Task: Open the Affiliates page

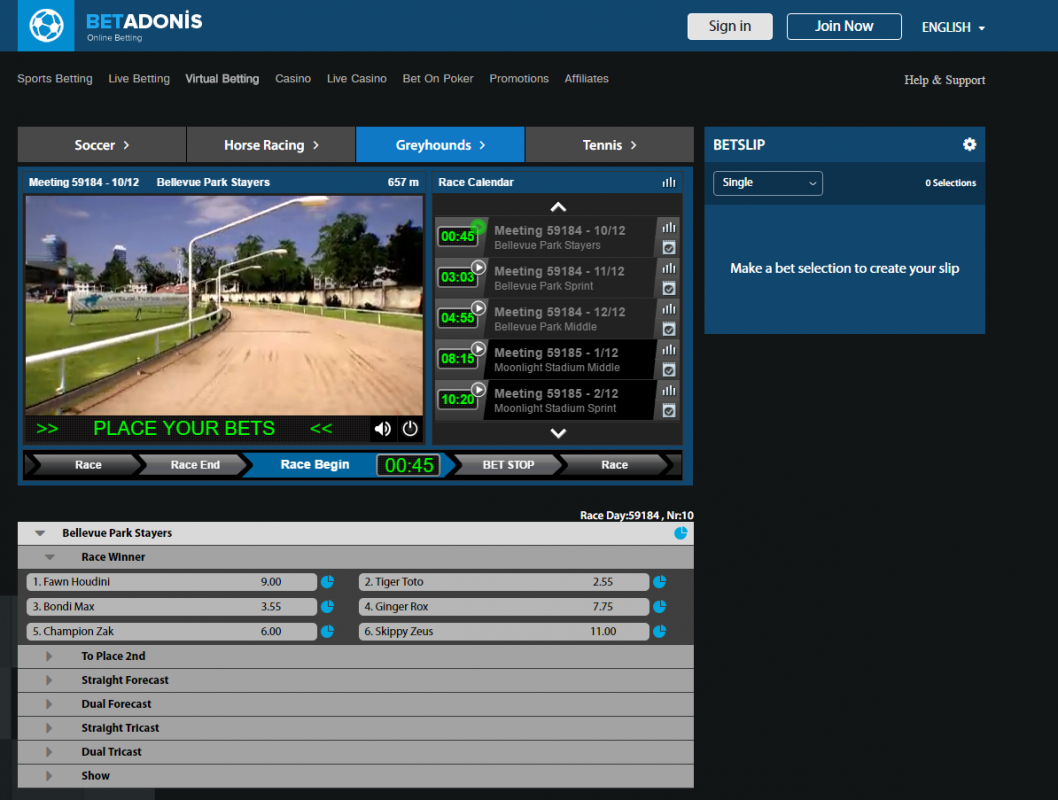Action: (586, 79)
